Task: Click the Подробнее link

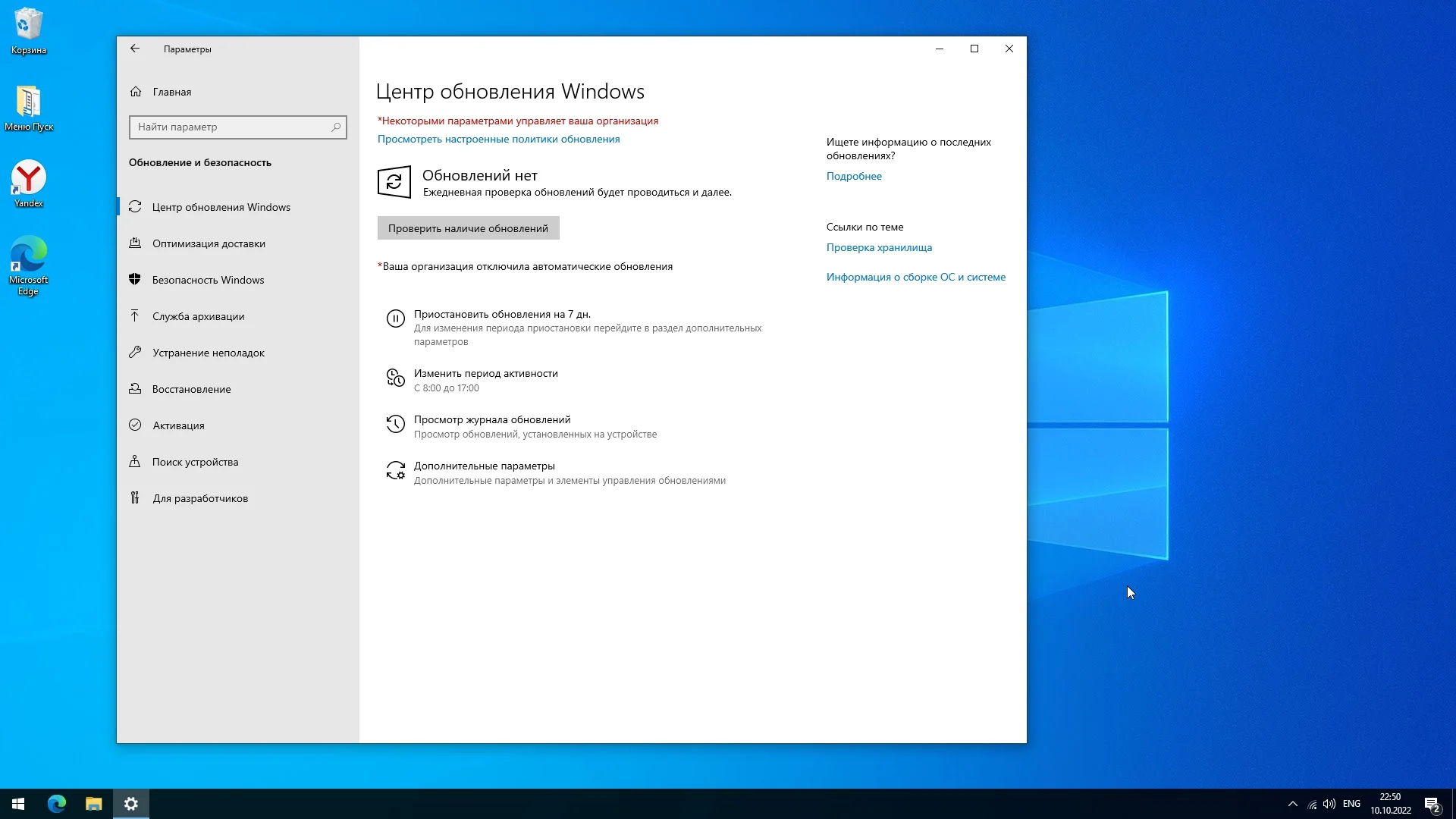Action: [x=854, y=176]
